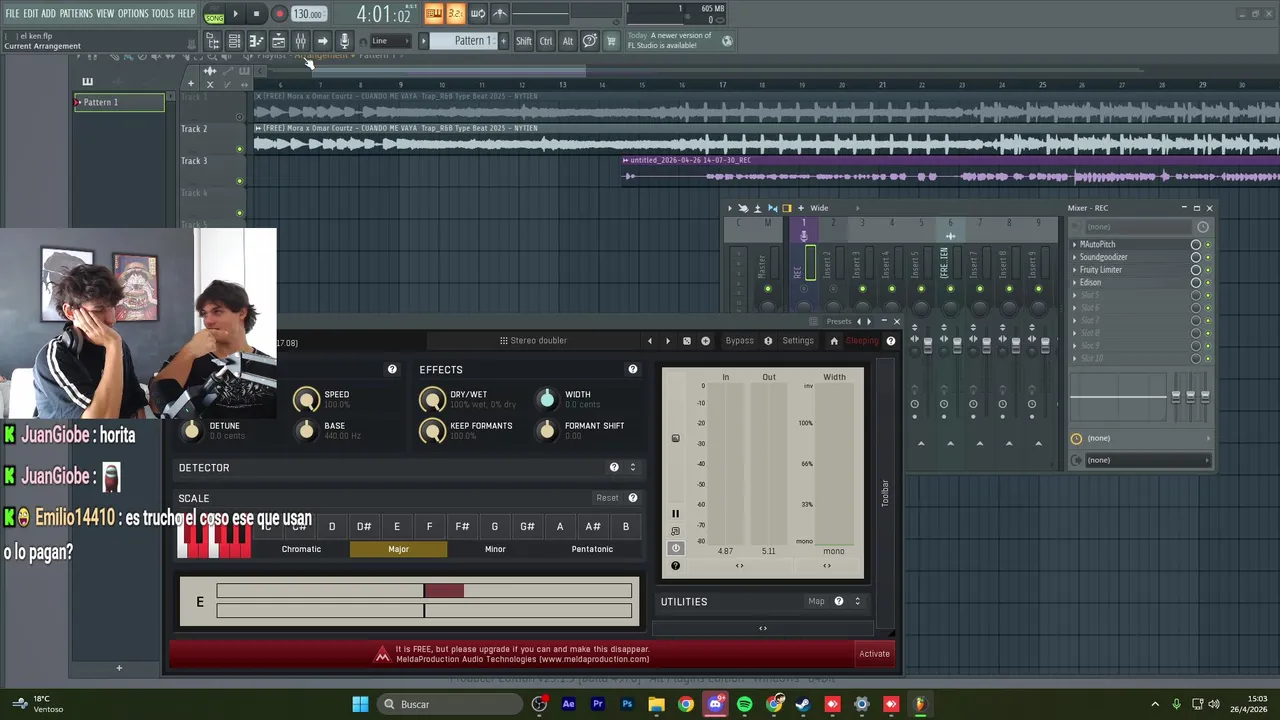Open the EDIT menu
1280x720 pixels.
(x=31, y=14)
